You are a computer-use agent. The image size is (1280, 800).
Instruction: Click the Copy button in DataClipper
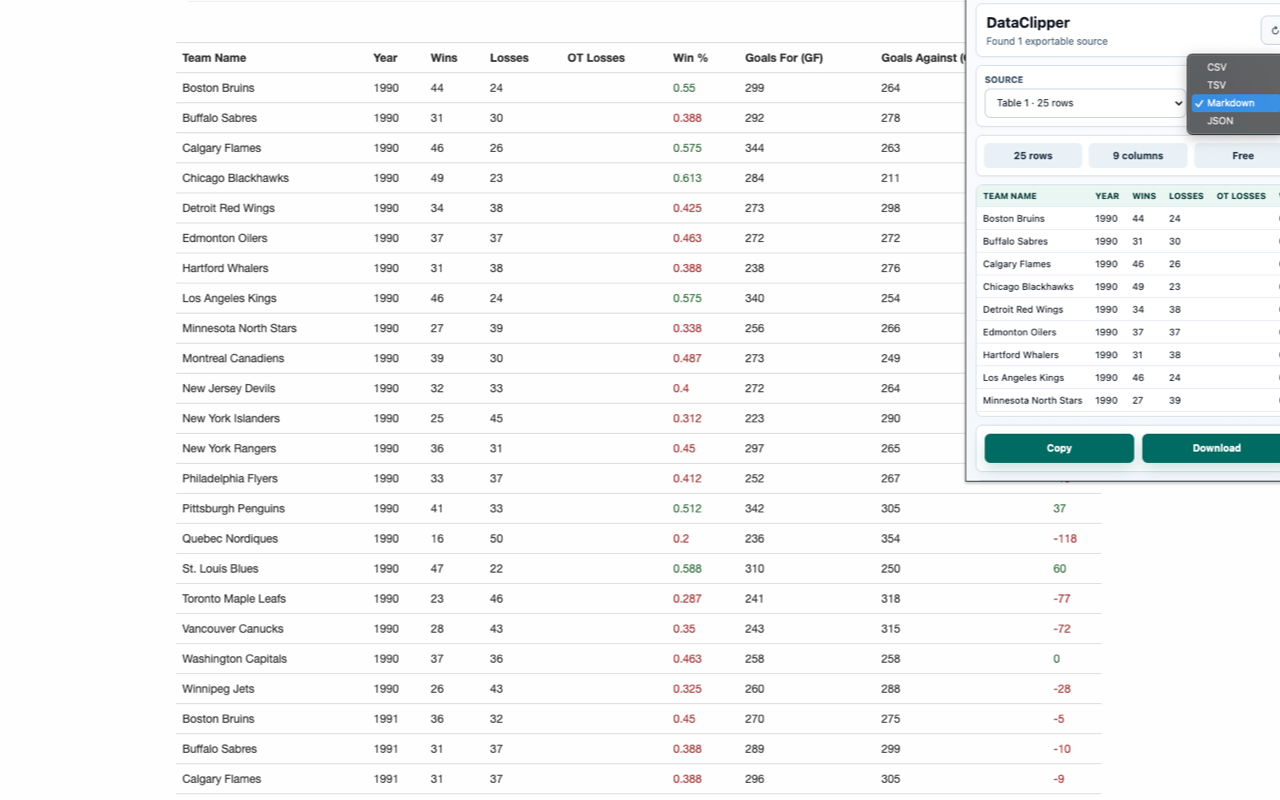point(1059,448)
